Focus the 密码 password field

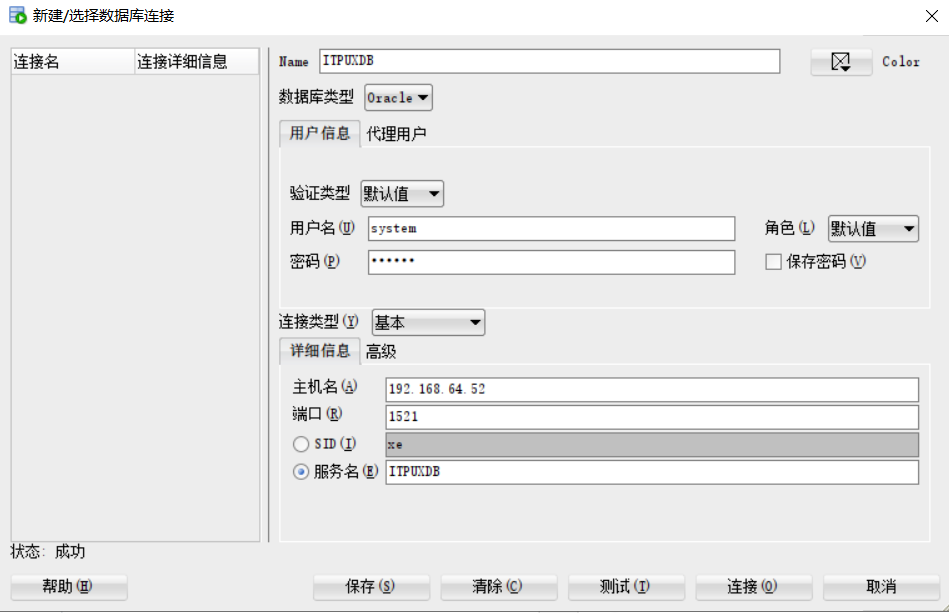[551, 262]
